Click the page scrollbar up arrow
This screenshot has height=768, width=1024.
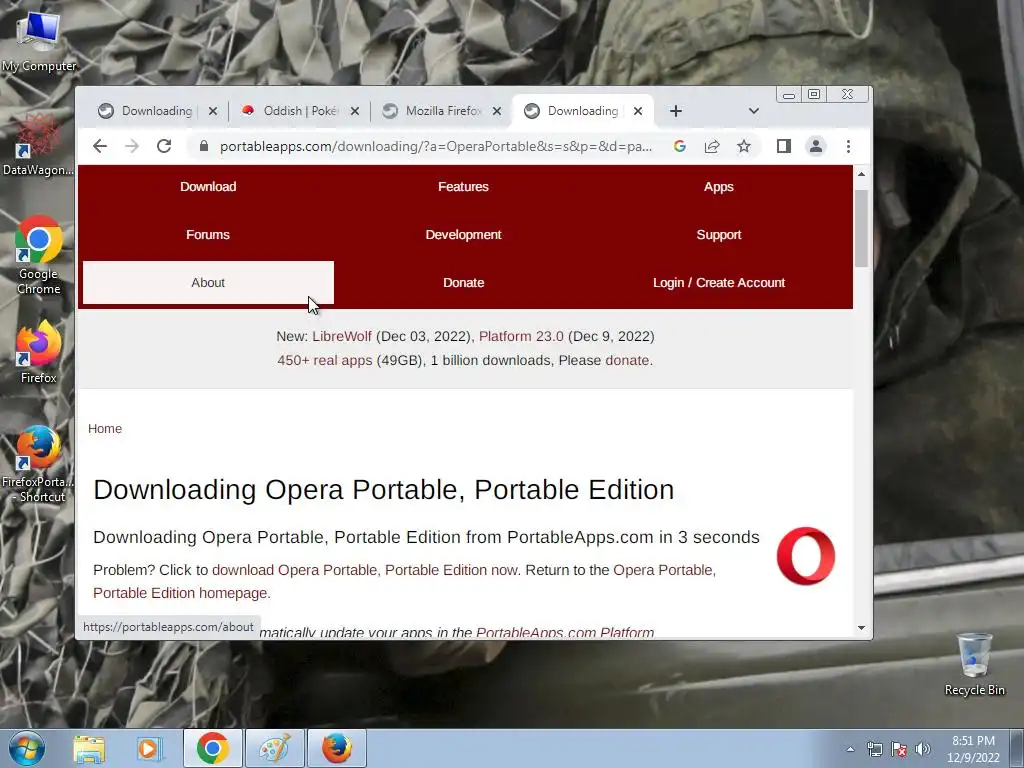coord(861,174)
